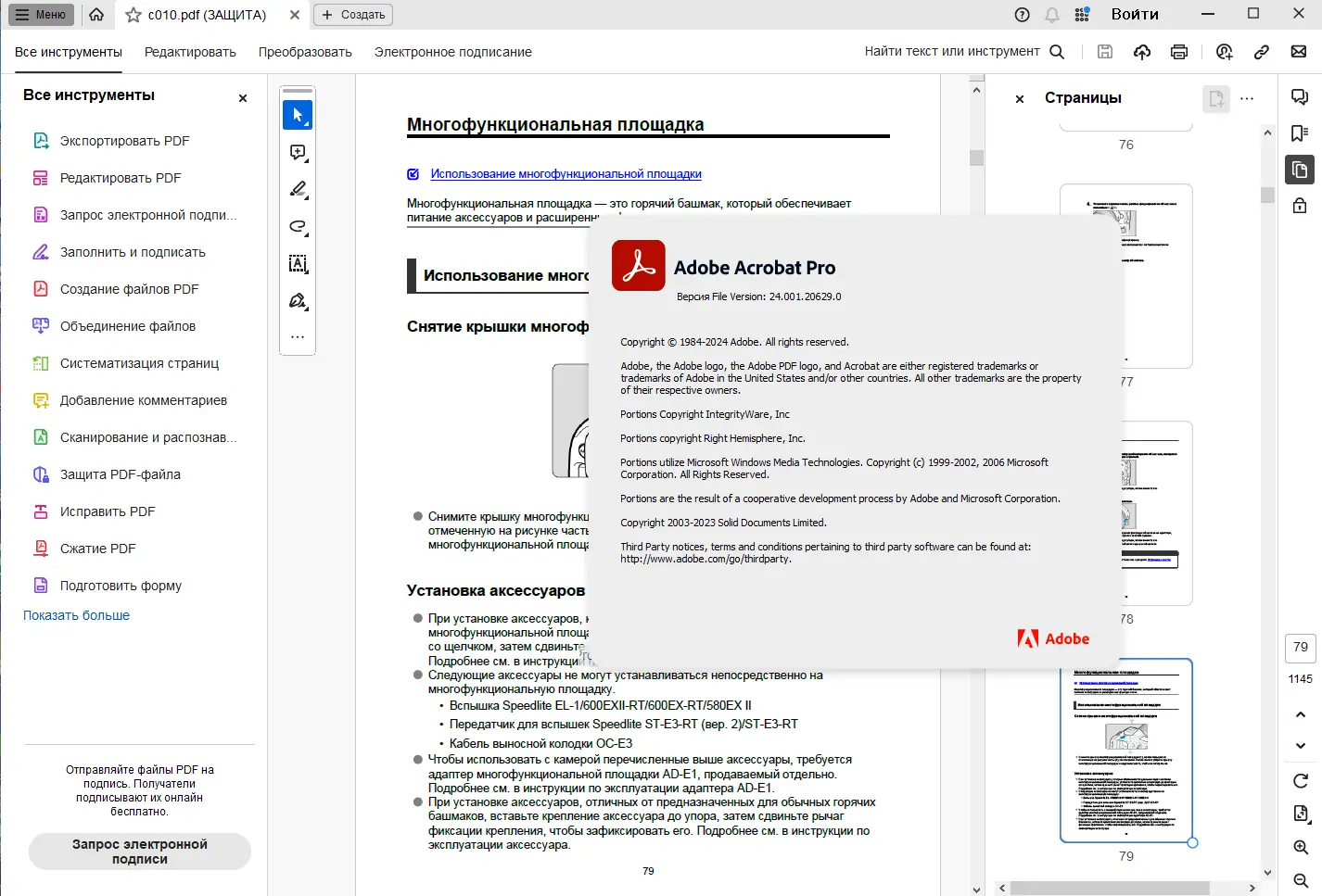The width and height of the screenshot is (1322, 896).
Task: Click the checked checkbox beside the page link
Action: [x=412, y=173]
